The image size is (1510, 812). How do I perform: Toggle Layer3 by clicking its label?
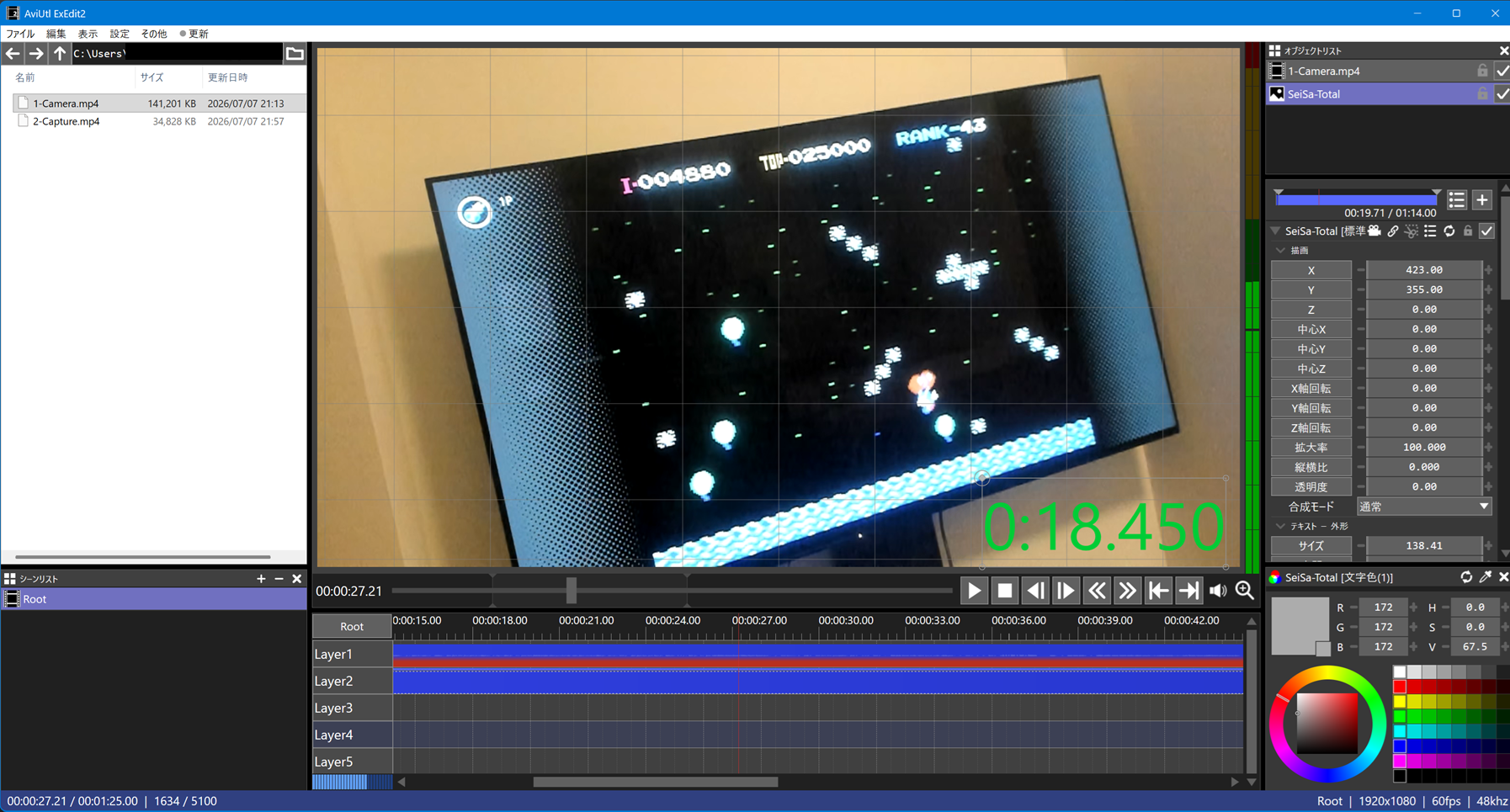tap(352, 708)
